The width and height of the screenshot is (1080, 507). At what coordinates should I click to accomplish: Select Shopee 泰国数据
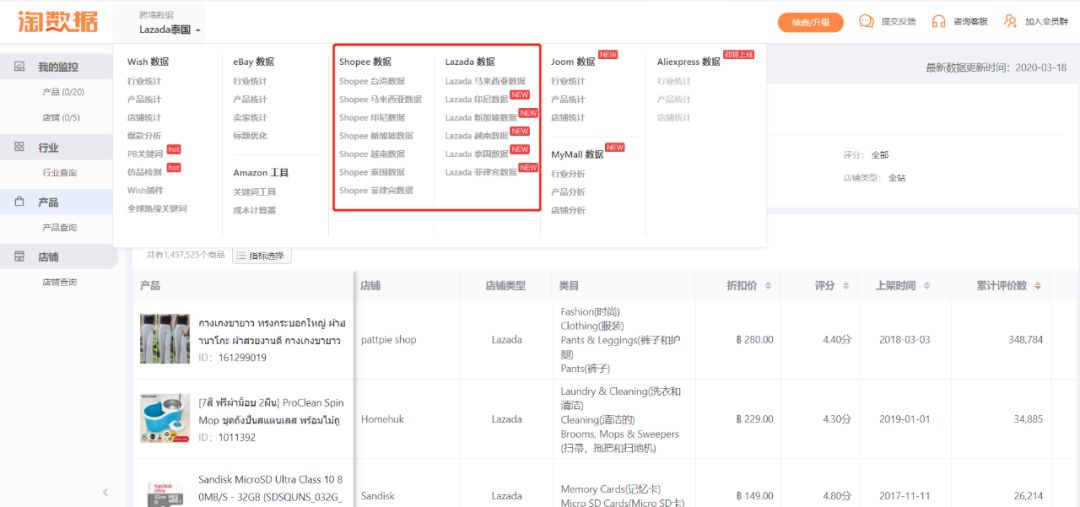click(x=372, y=172)
